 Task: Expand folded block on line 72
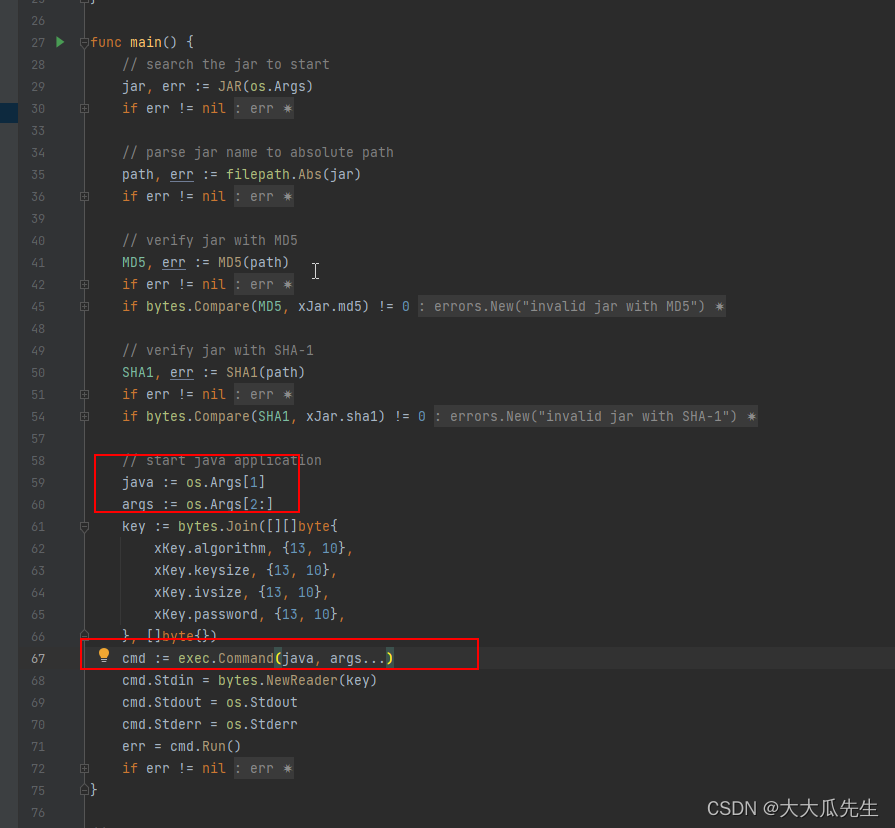(x=84, y=768)
